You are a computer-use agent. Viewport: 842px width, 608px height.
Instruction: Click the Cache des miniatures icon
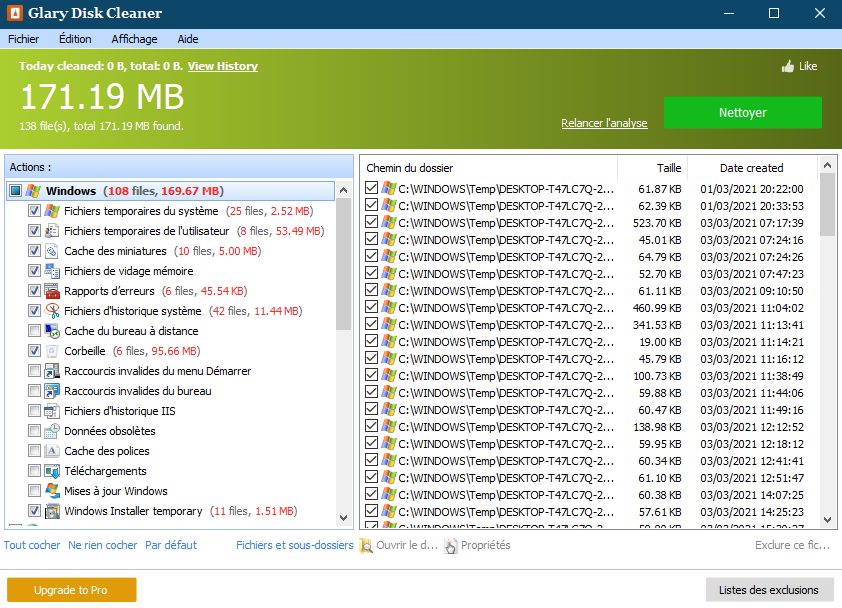[52, 251]
